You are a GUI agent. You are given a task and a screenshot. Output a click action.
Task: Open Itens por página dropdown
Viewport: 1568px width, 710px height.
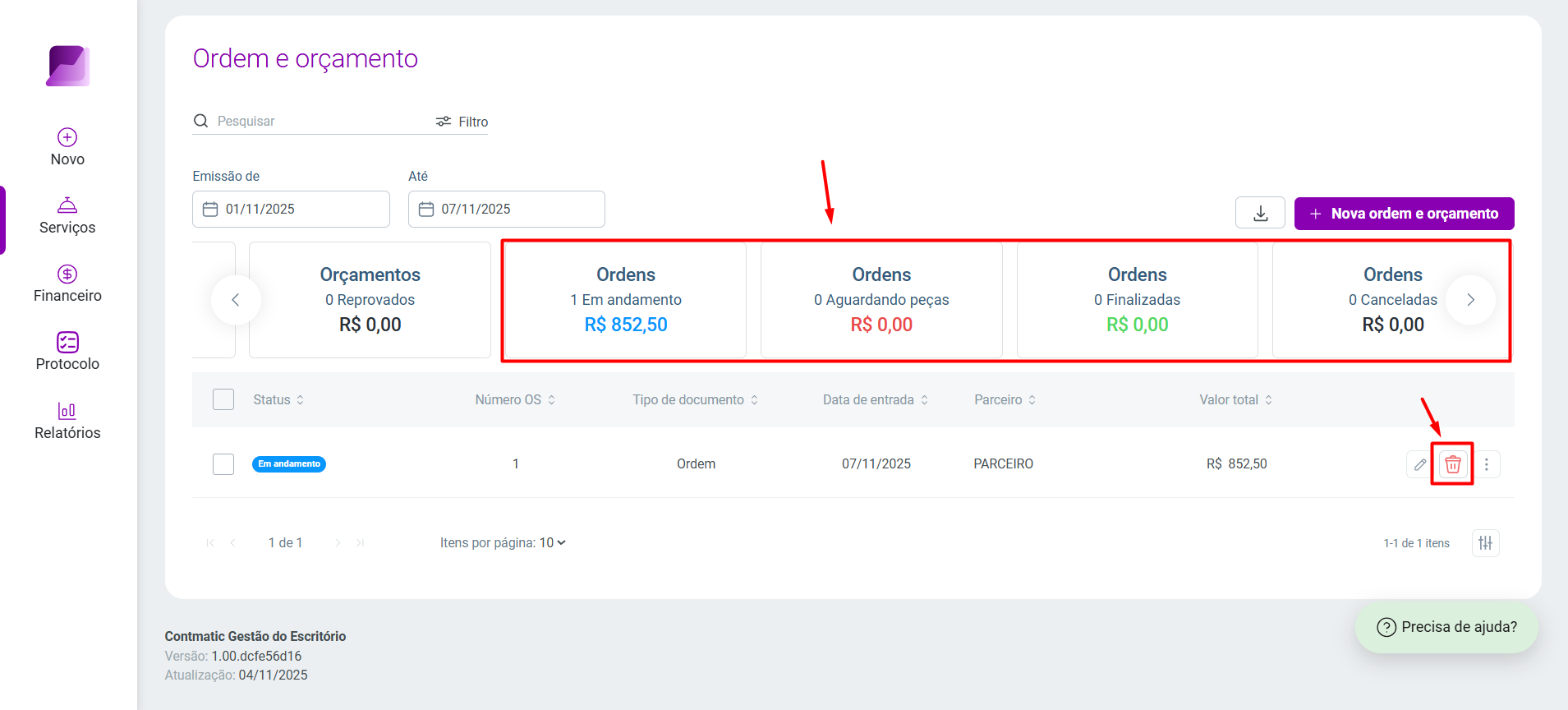(x=553, y=542)
